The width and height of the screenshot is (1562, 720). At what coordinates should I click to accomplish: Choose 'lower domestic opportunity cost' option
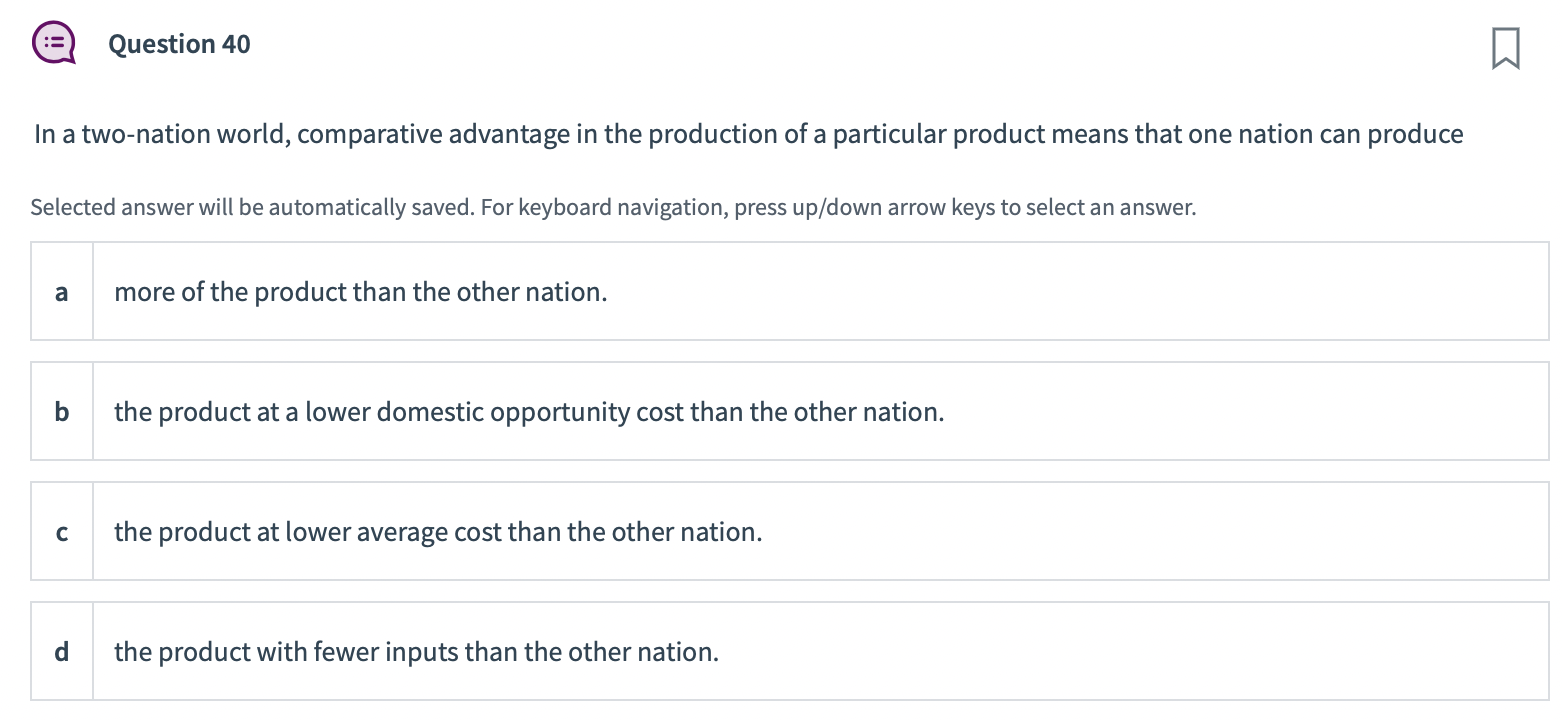[528, 412]
